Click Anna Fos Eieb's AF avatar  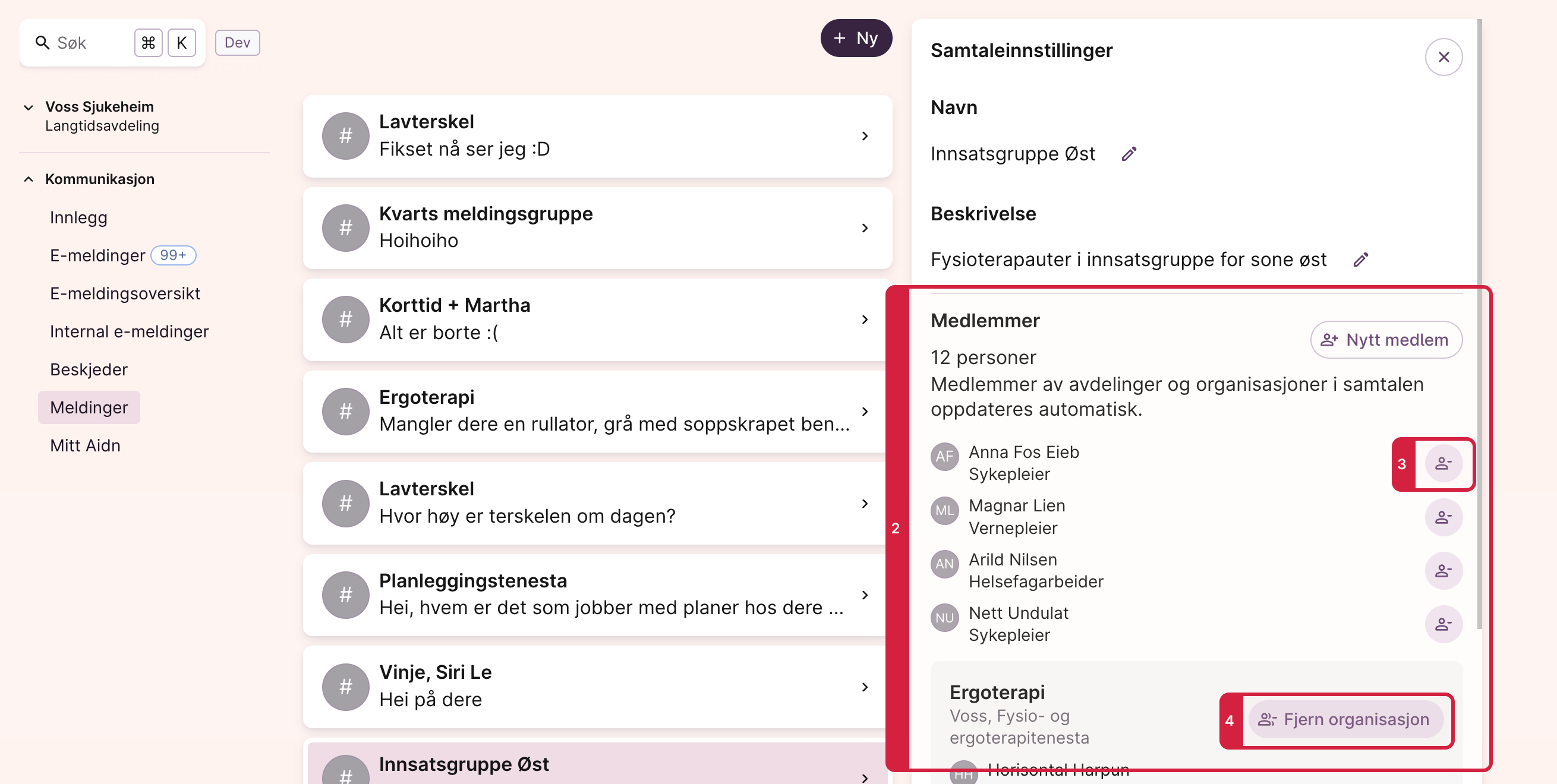(x=945, y=457)
